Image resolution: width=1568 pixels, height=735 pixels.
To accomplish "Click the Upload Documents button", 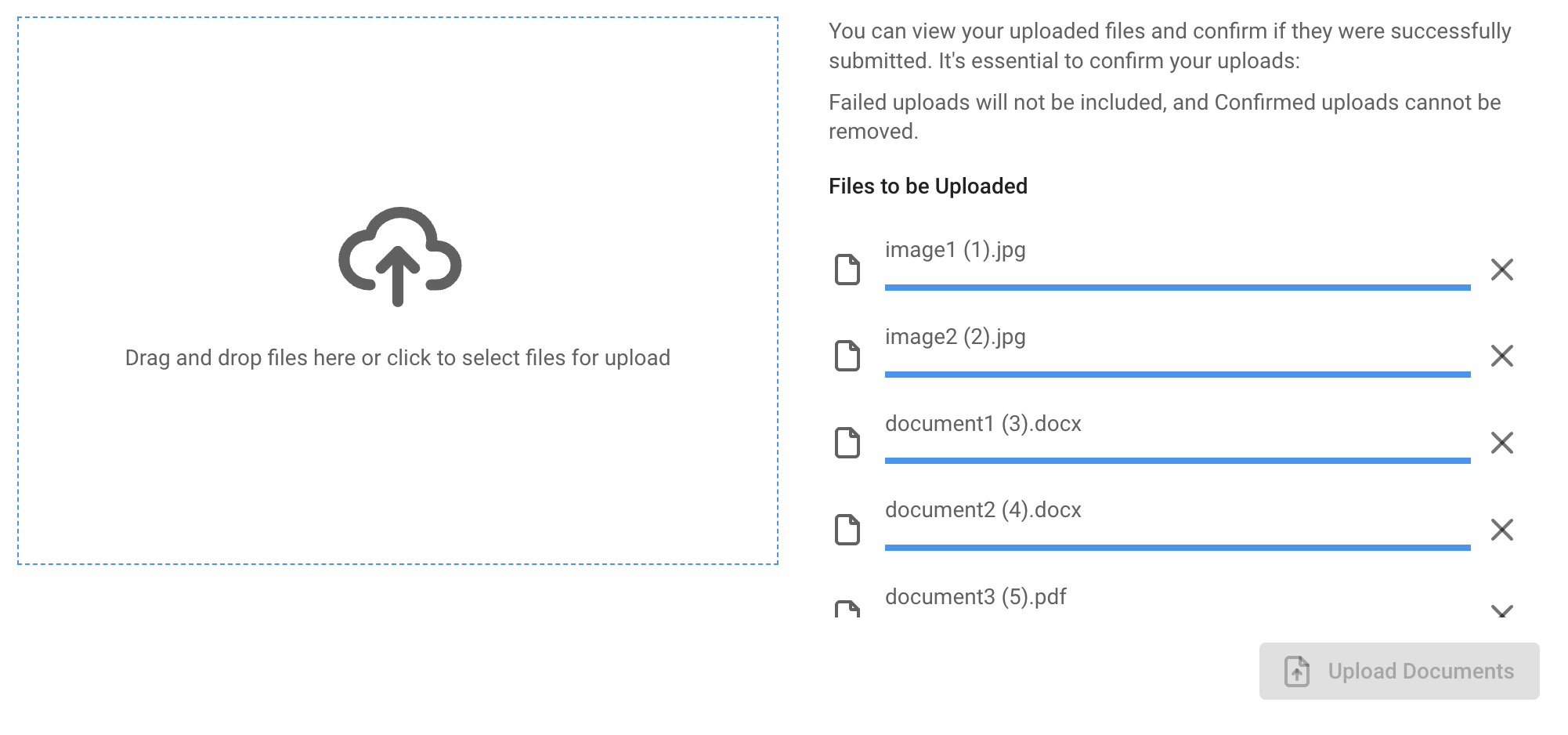I will (x=1398, y=672).
